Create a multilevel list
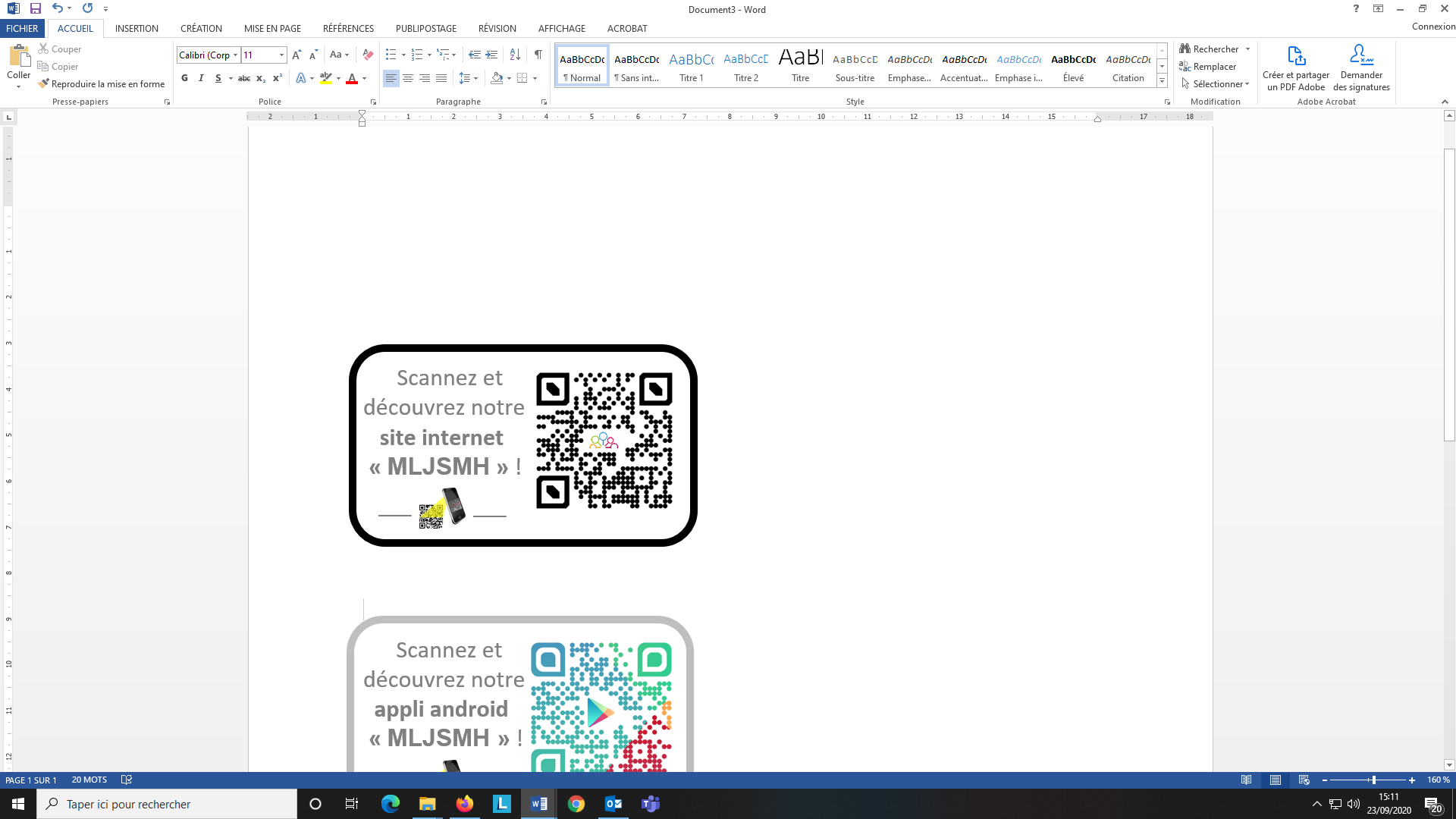 coord(443,55)
